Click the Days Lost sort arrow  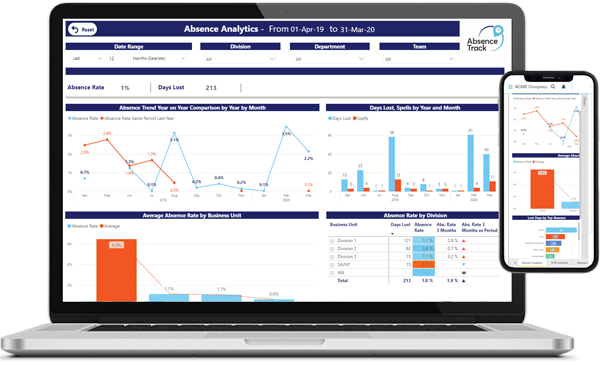click(x=392, y=234)
